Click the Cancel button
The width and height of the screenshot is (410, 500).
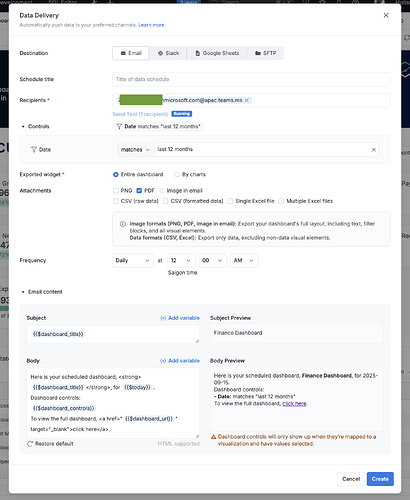[x=351, y=479]
